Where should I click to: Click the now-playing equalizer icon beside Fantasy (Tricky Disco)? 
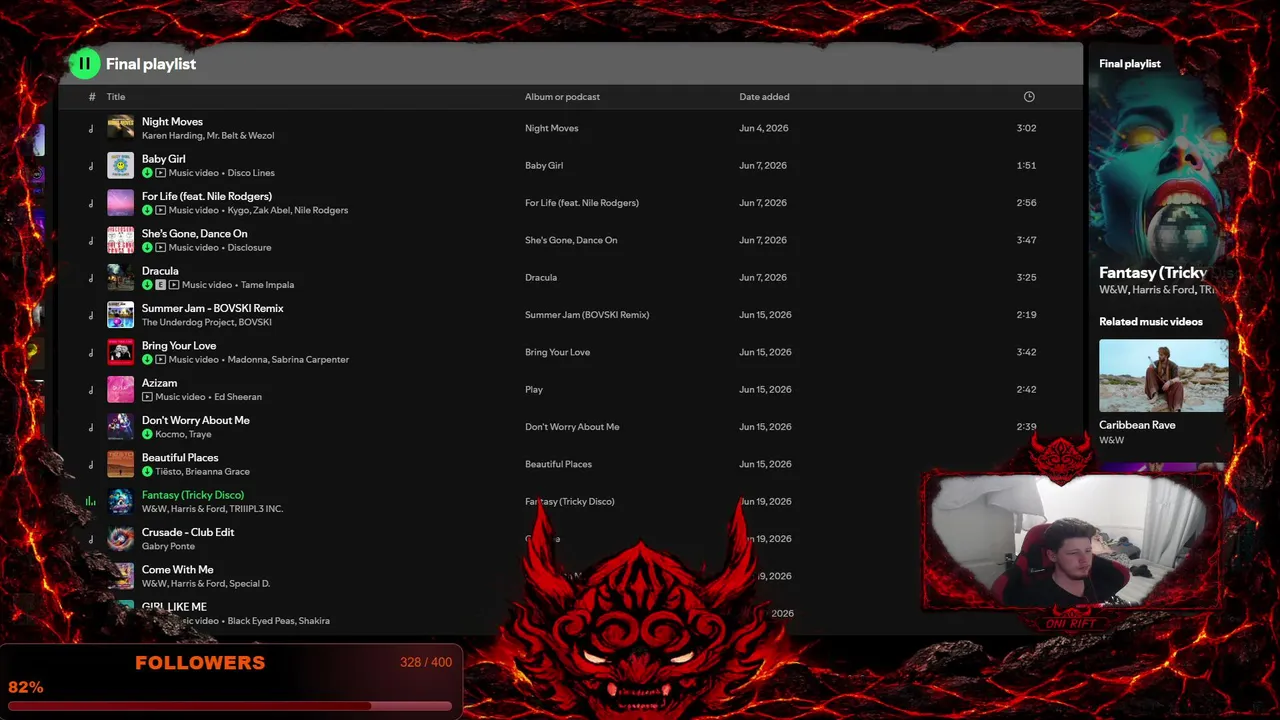[91, 502]
